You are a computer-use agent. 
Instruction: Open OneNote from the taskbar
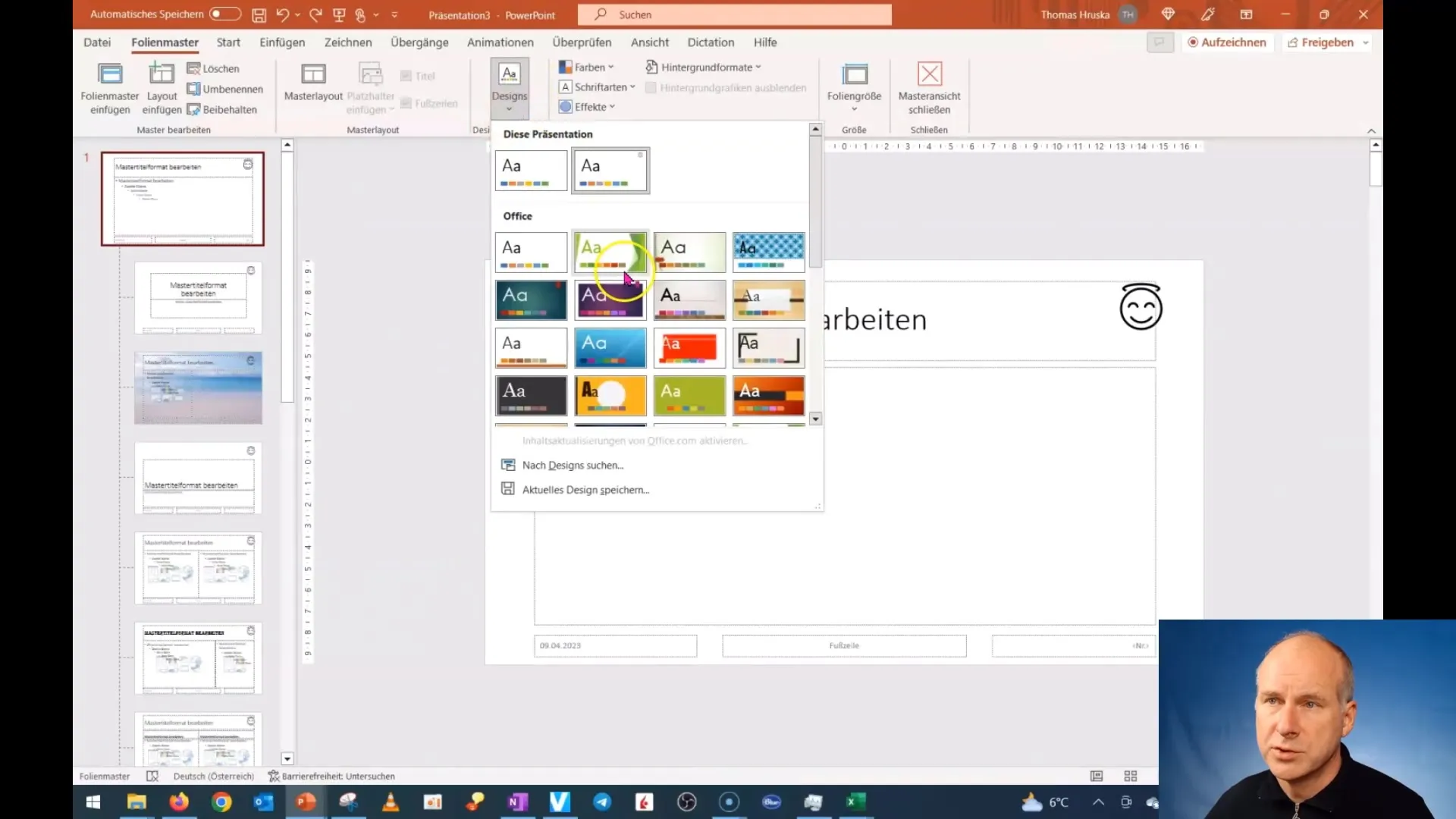pyautogui.click(x=517, y=802)
